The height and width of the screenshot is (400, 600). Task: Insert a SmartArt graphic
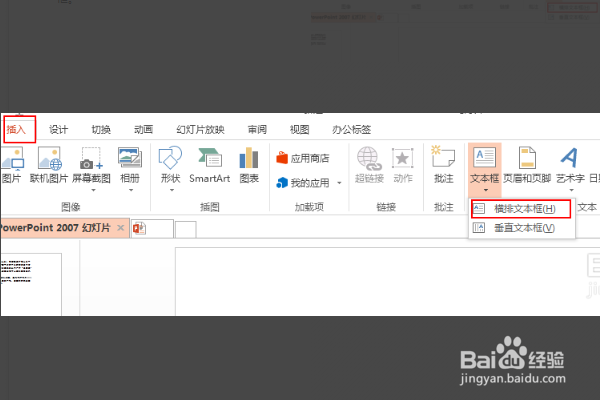(x=210, y=165)
